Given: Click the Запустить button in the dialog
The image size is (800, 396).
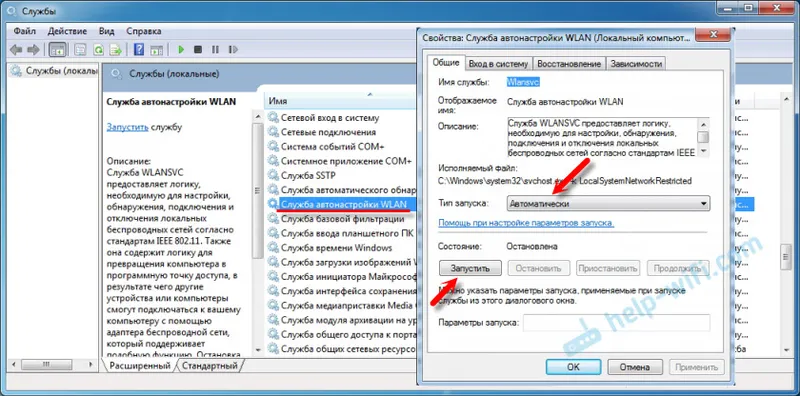Looking at the screenshot, I should click(470, 267).
